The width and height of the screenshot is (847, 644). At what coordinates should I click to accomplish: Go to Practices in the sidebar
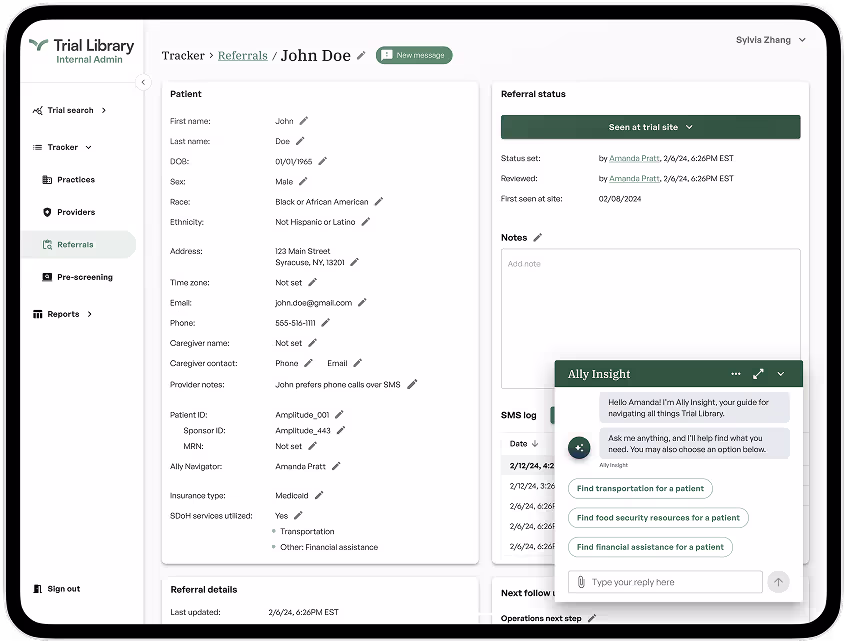pyautogui.click(x=76, y=180)
